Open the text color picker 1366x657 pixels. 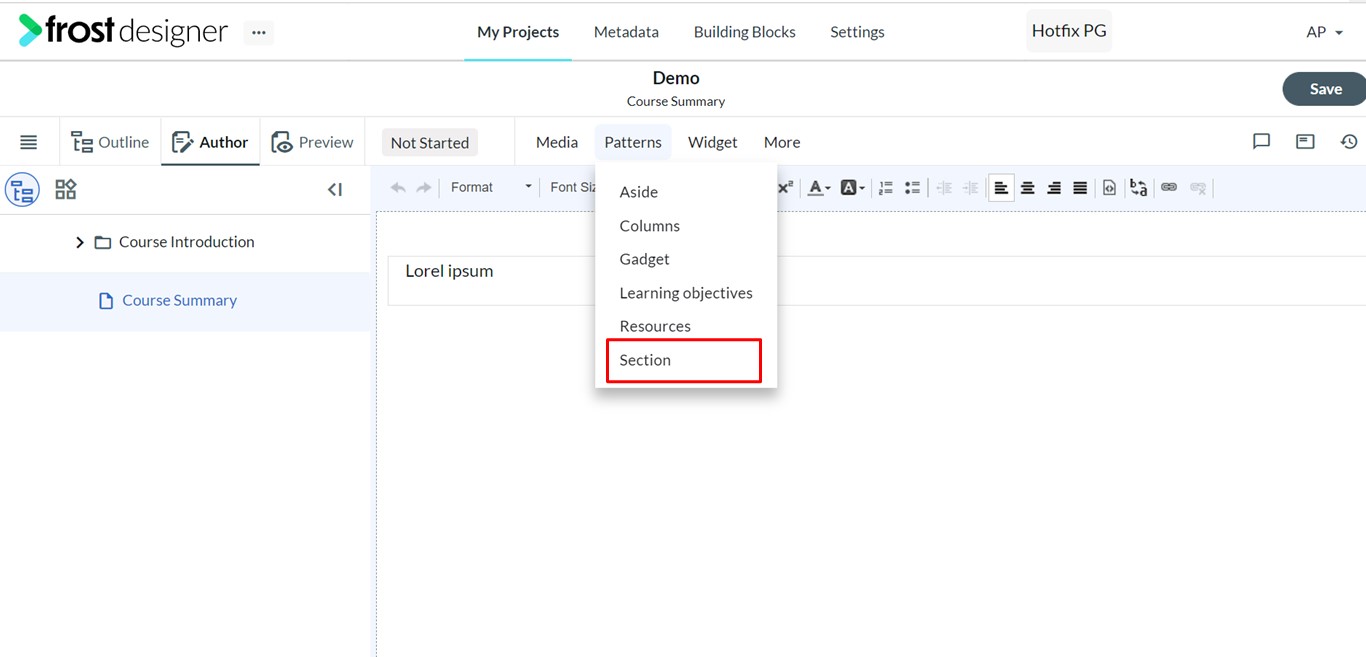click(x=819, y=187)
